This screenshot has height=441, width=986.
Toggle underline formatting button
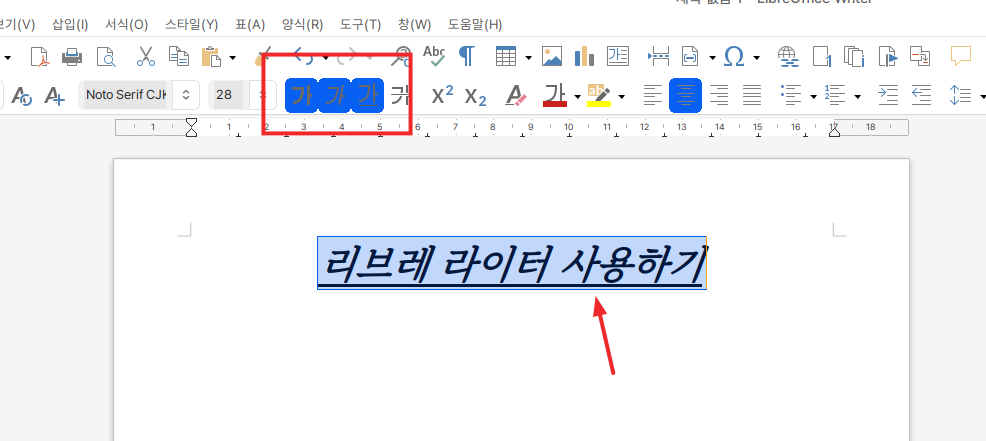[368, 96]
